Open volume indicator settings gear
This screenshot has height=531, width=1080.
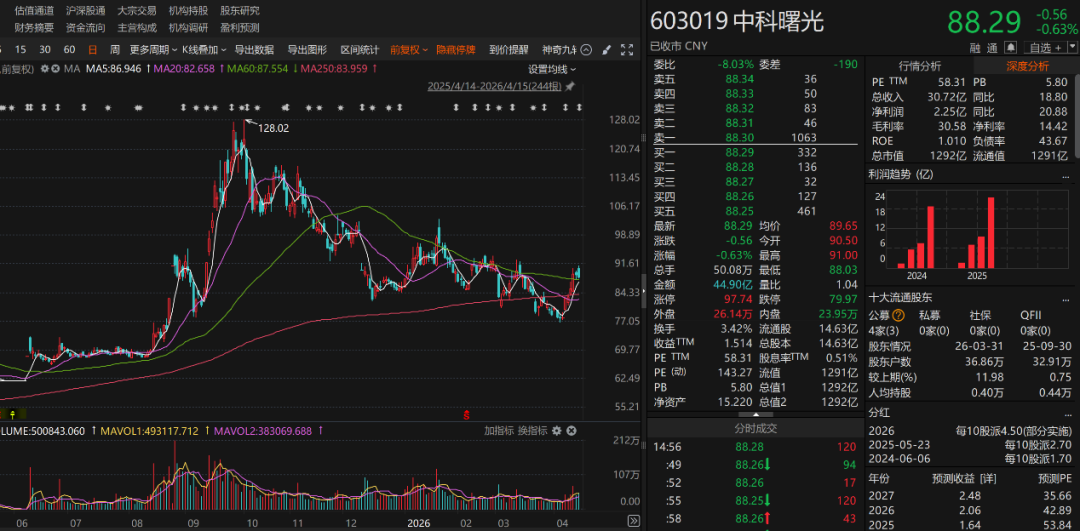pyautogui.click(x=555, y=431)
